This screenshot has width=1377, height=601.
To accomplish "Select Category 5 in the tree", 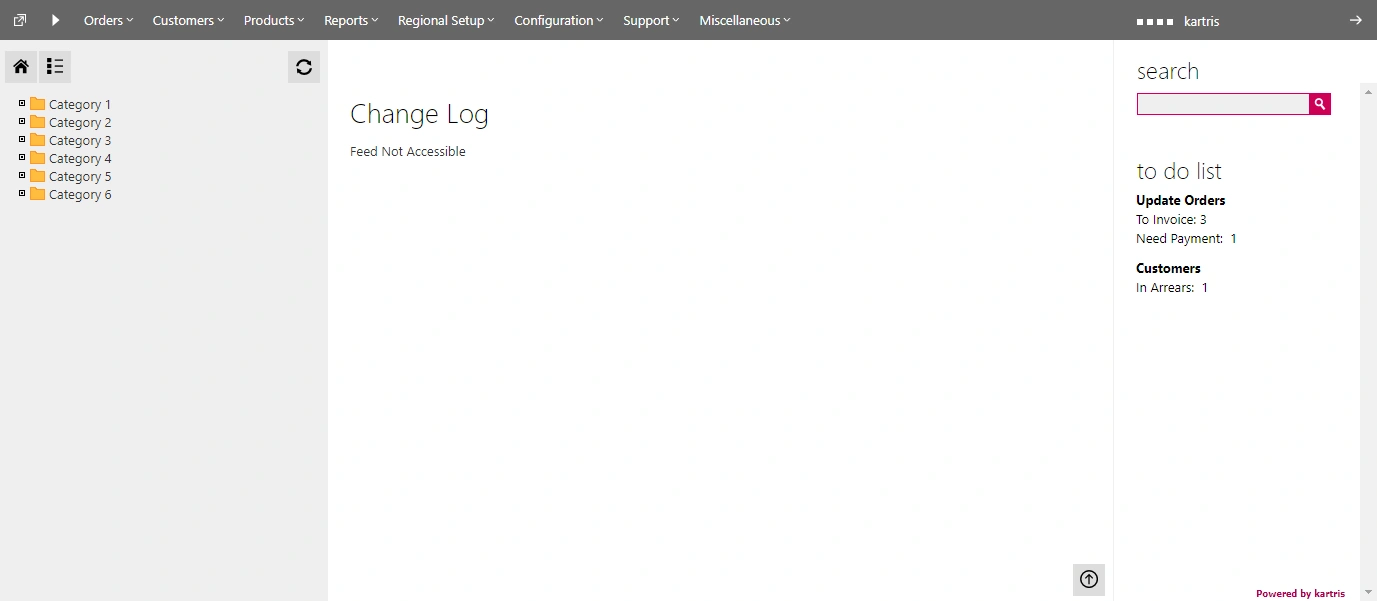I will point(80,176).
